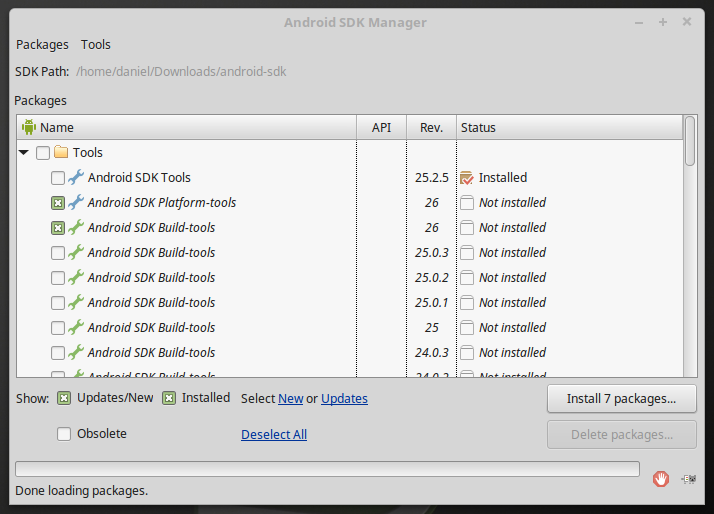Image resolution: width=714 pixels, height=514 pixels.
Task: Click wrench icon of Build-tools rev 25.0.3
Action: coord(76,252)
